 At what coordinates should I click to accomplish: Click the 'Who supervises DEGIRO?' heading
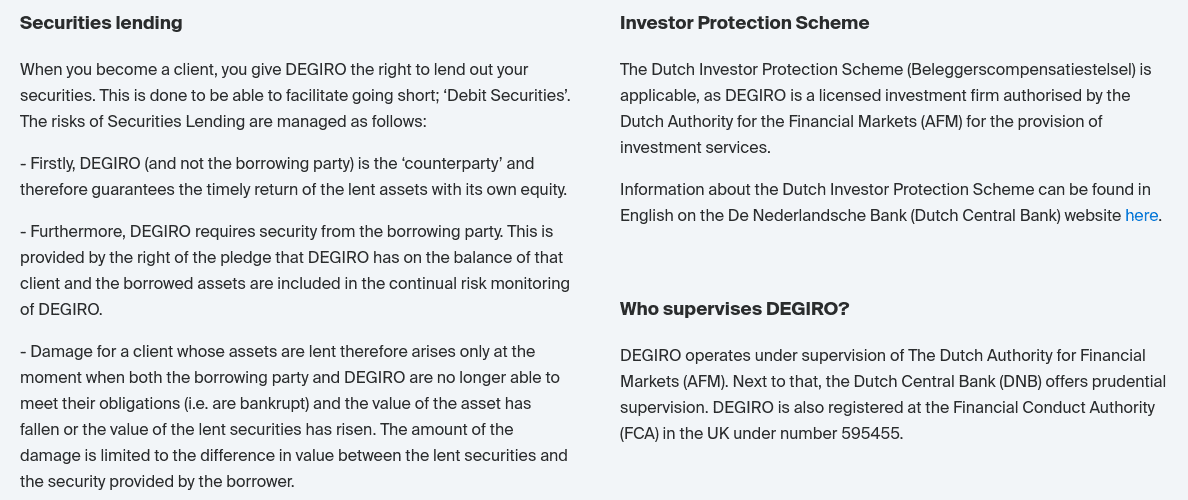point(734,309)
